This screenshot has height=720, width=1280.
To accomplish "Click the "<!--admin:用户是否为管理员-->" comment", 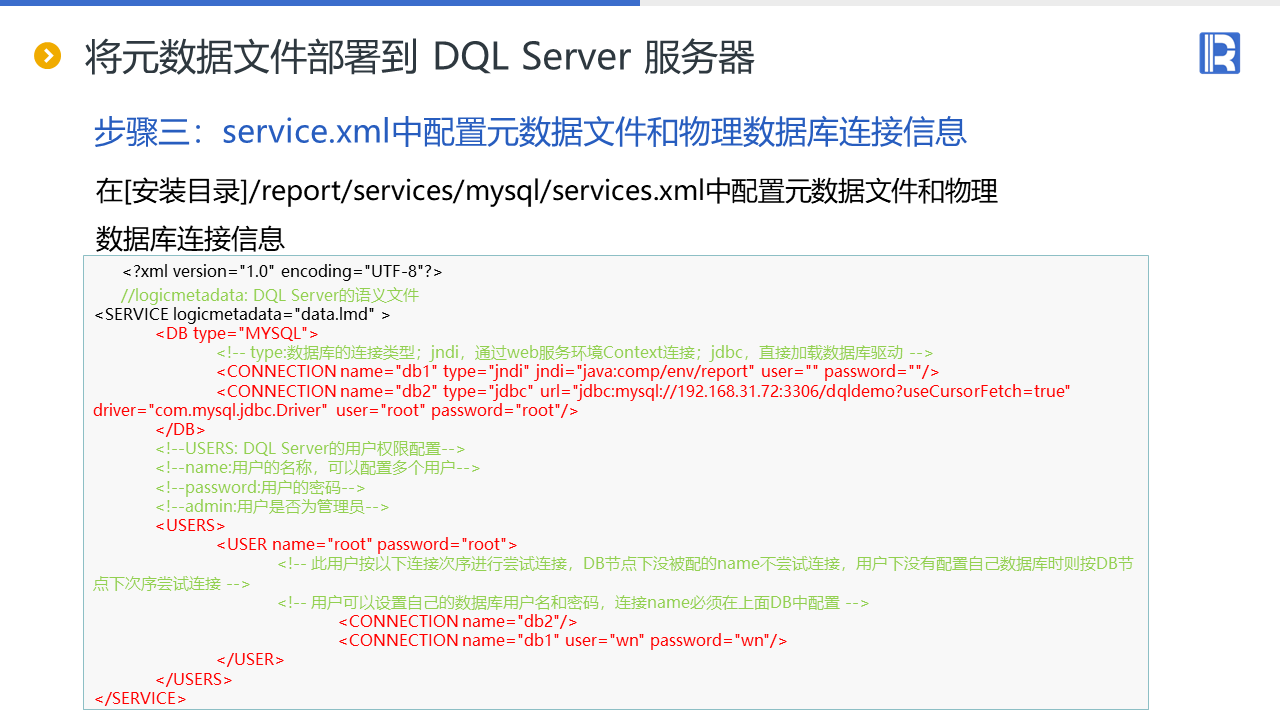I will pyautogui.click(x=272, y=506).
